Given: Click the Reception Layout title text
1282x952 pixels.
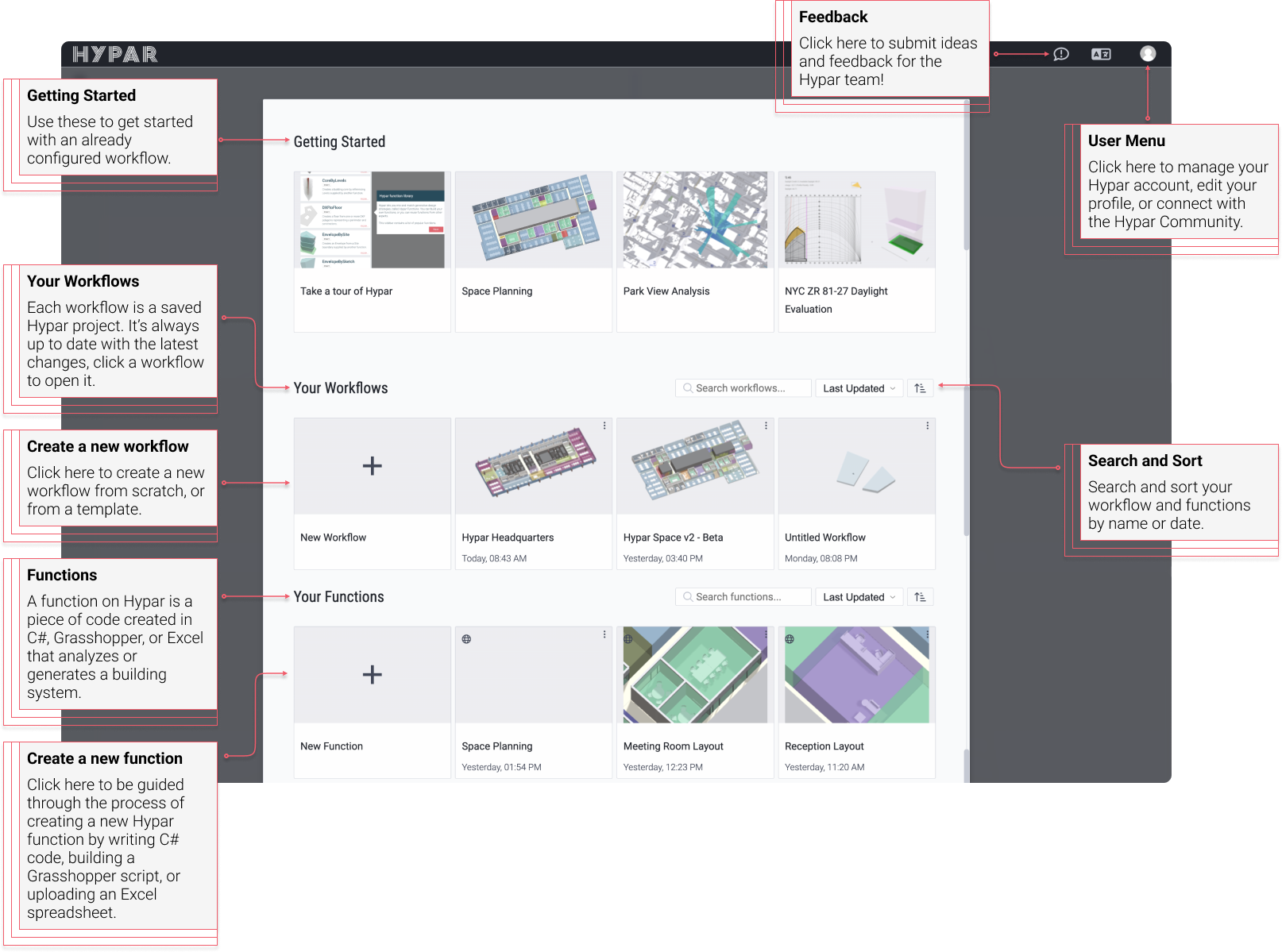Looking at the screenshot, I should point(824,746).
